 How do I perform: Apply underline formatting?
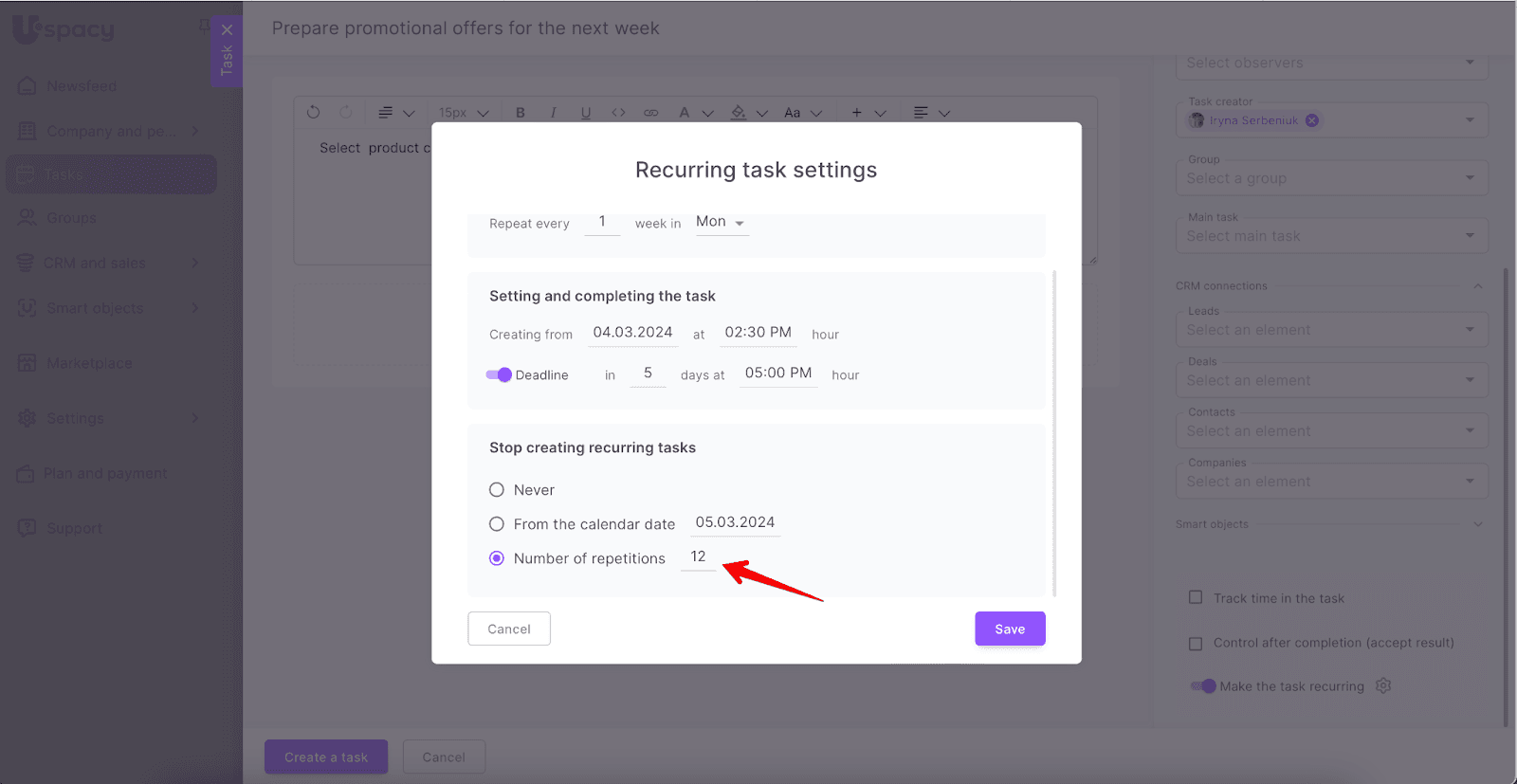click(586, 113)
